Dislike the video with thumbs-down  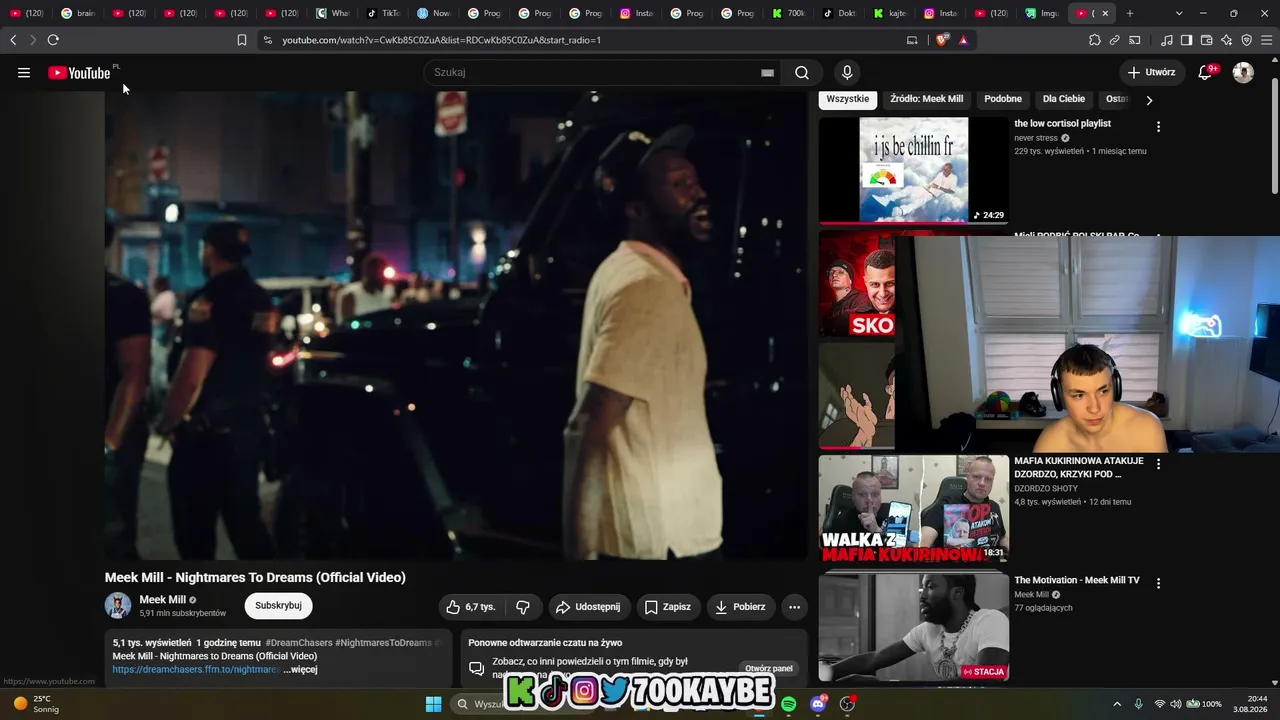[523, 607]
